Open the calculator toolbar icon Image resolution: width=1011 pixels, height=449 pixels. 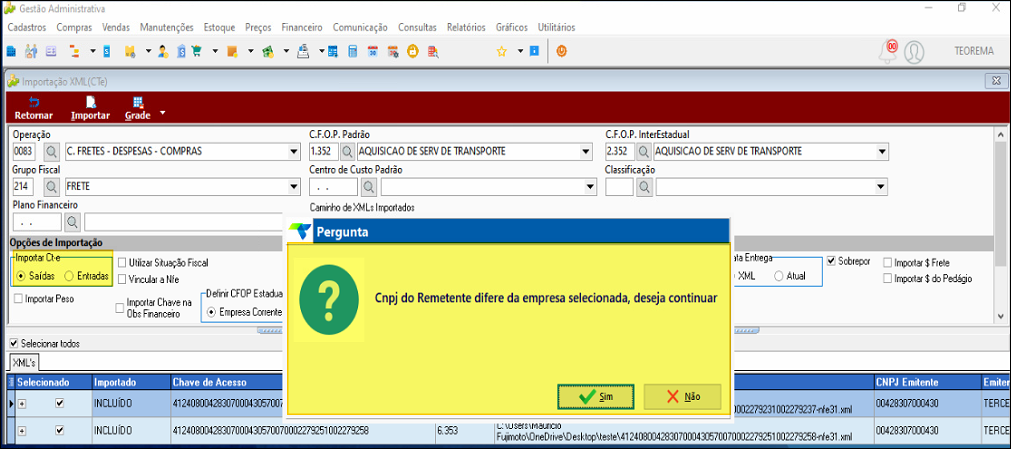(353, 52)
